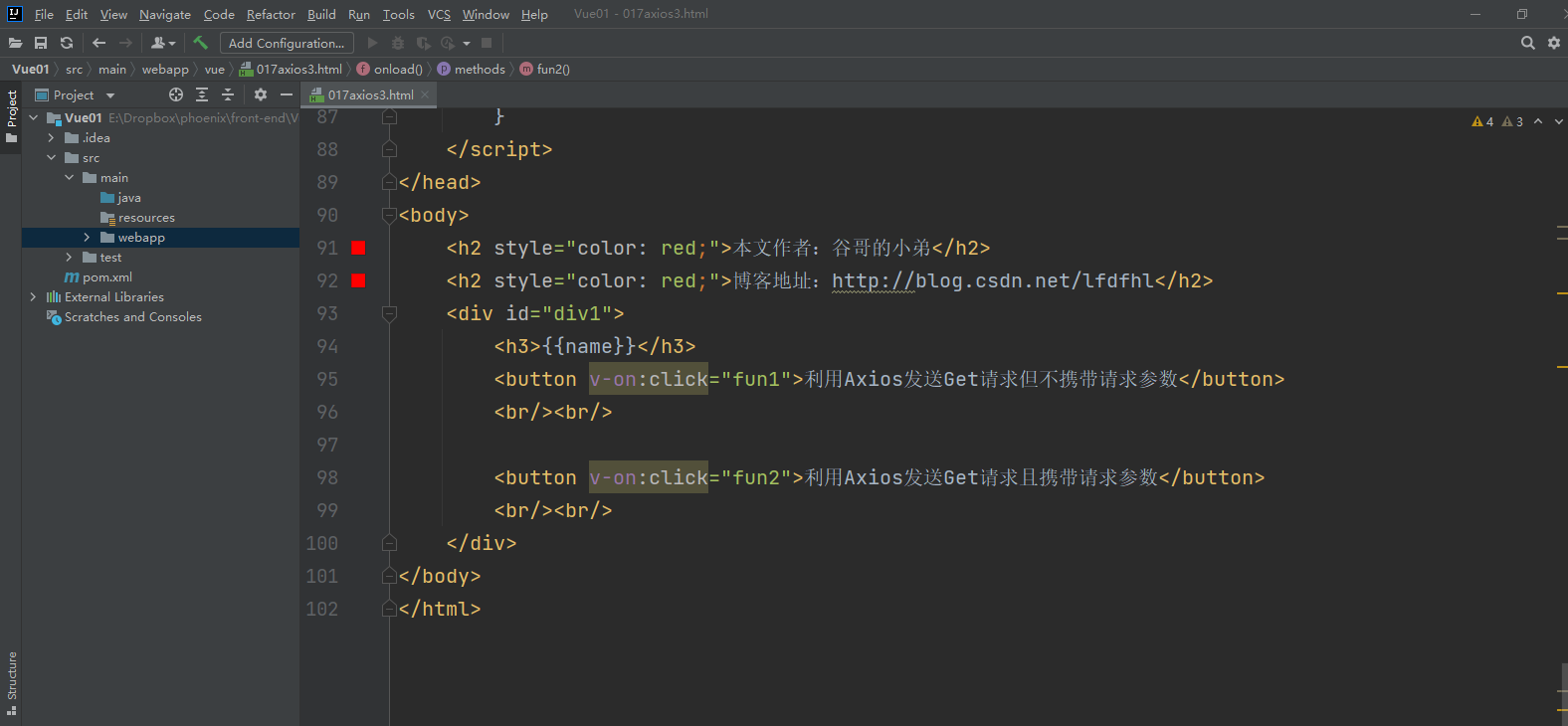Image resolution: width=1568 pixels, height=726 pixels.
Task: Click the Run play icon
Action: [x=372, y=43]
